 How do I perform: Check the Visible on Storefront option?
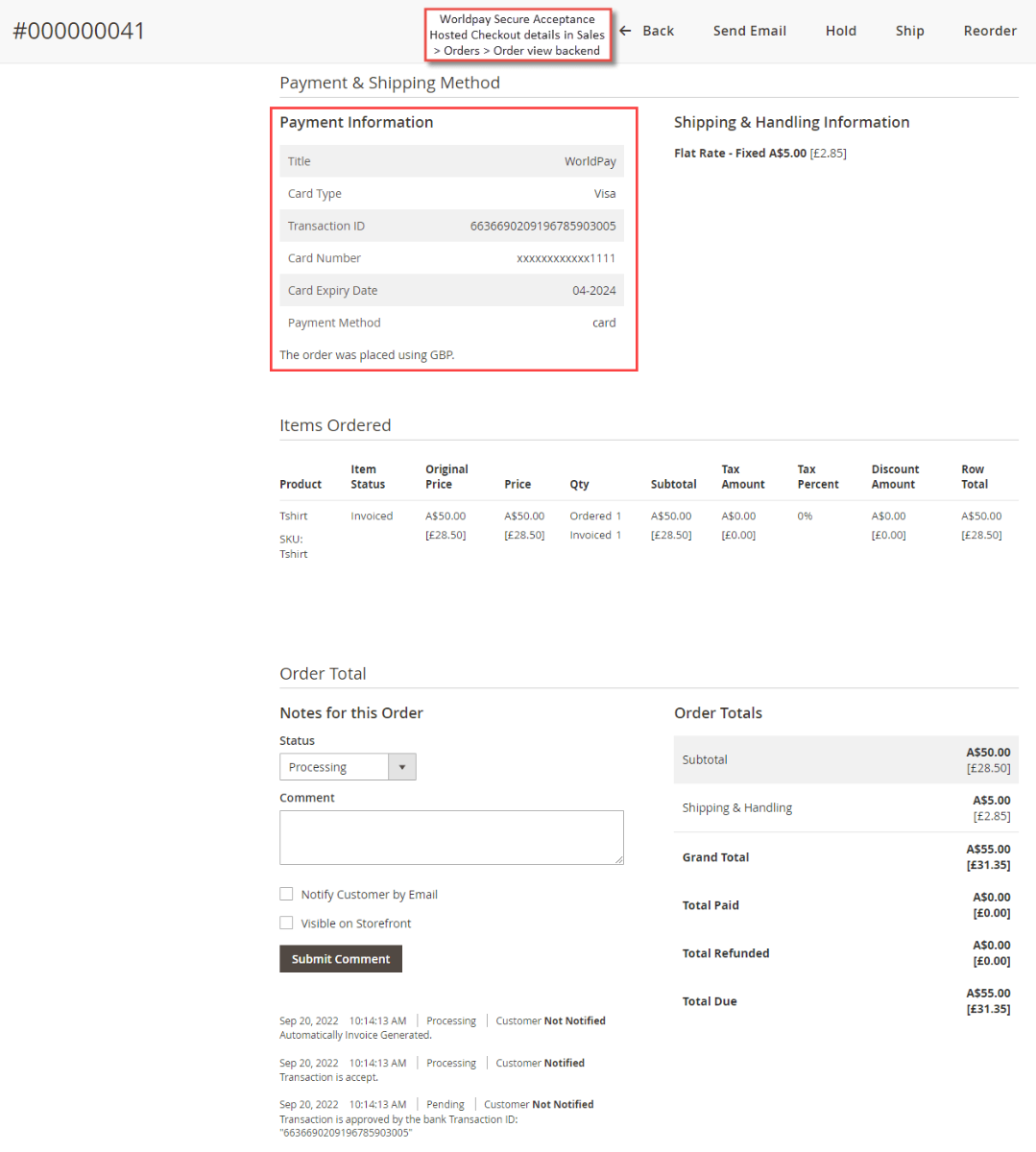(x=286, y=923)
